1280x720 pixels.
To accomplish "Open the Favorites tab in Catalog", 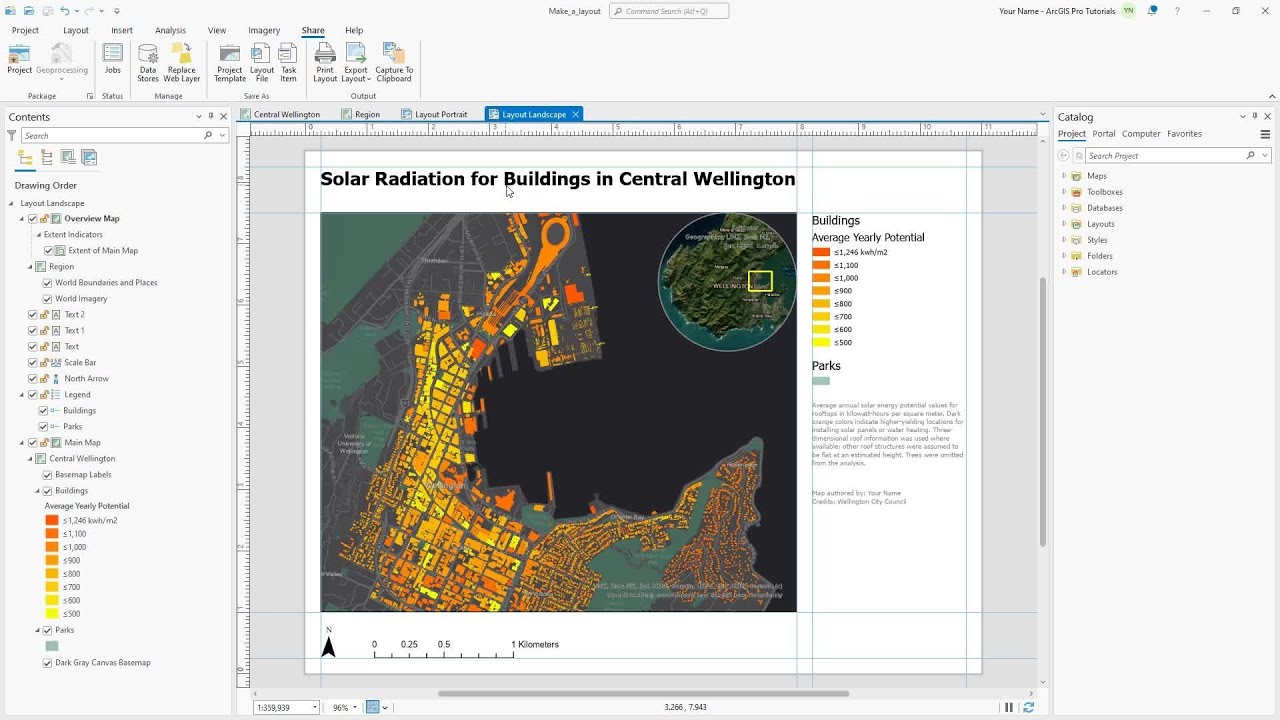I will (1184, 134).
